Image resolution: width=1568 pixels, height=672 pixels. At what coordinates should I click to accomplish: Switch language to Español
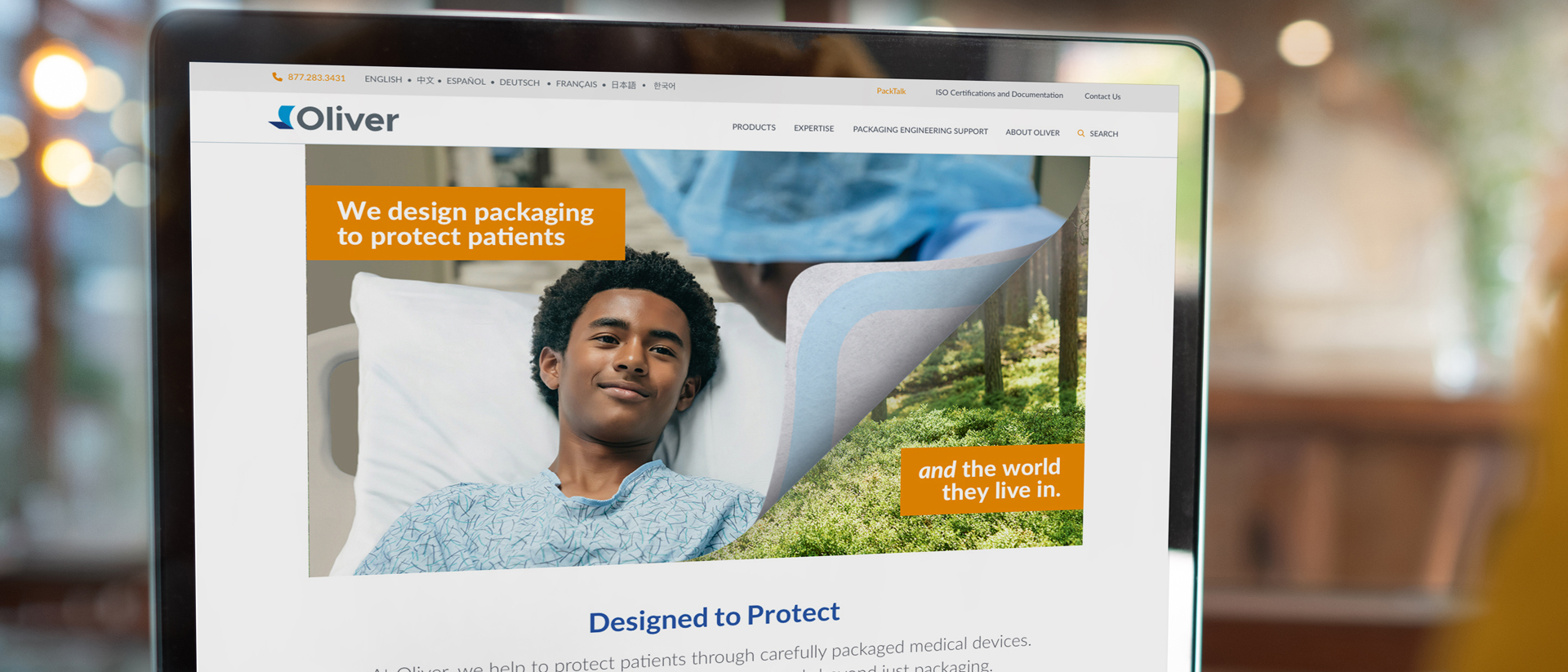click(465, 81)
